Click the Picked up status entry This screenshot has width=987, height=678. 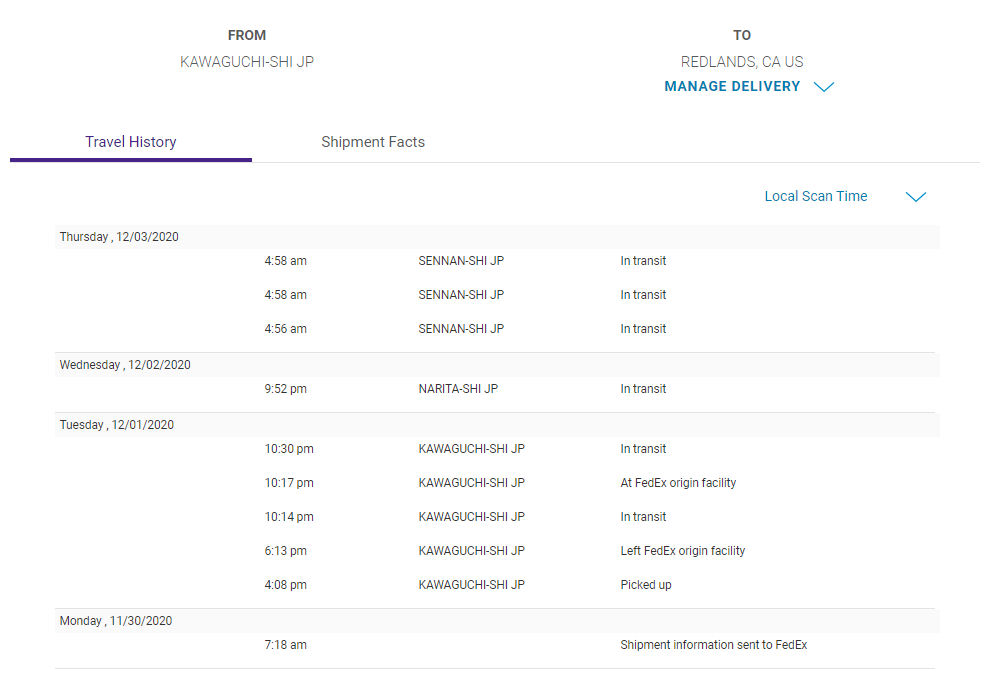click(x=646, y=585)
